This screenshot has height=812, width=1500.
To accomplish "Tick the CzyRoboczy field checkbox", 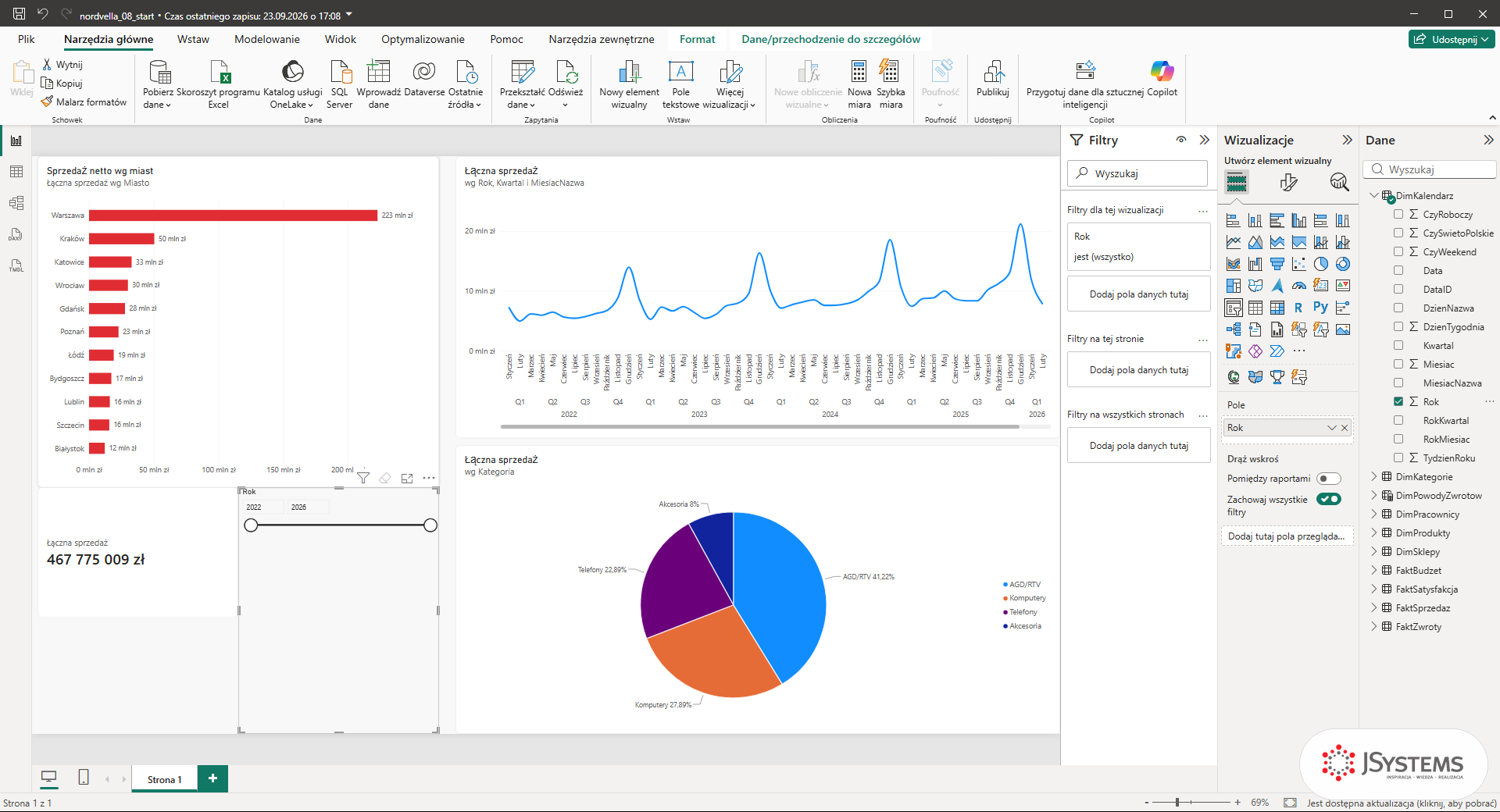I will click(x=1398, y=214).
